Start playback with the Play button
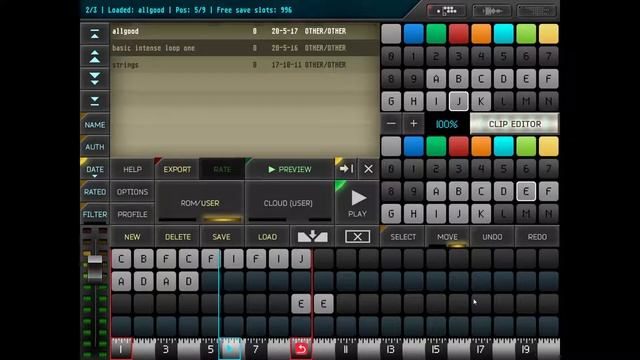Screen dimensions: 640x360 pyautogui.click(x=357, y=203)
